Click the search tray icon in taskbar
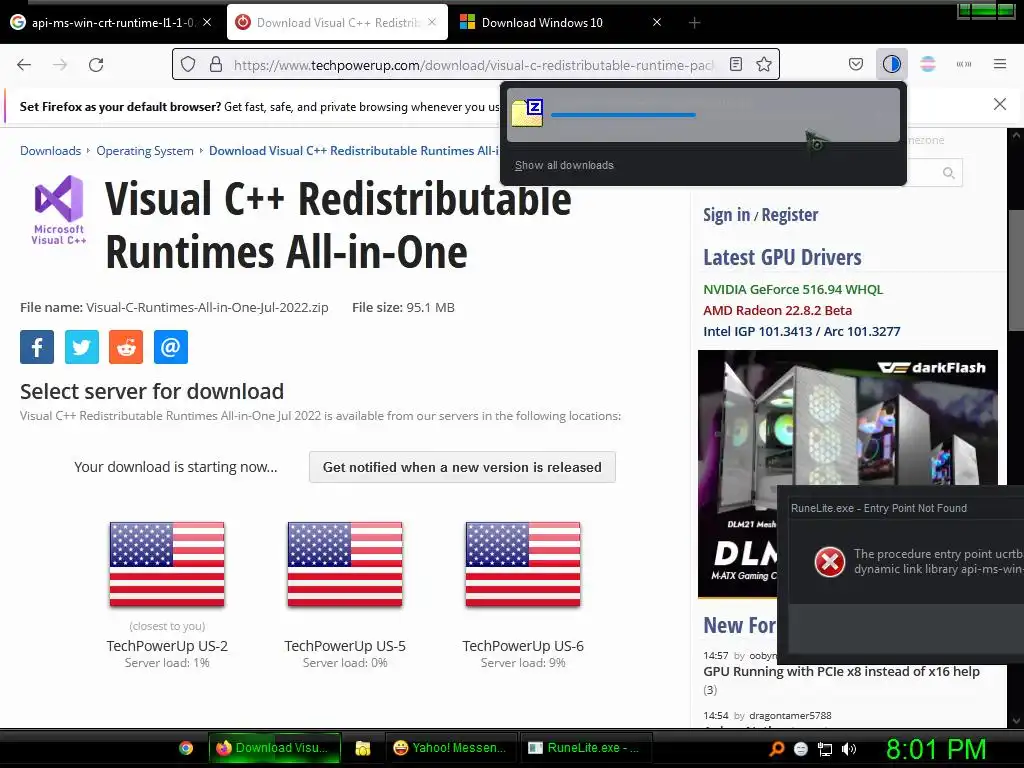This screenshot has height=768, width=1024. 776,749
